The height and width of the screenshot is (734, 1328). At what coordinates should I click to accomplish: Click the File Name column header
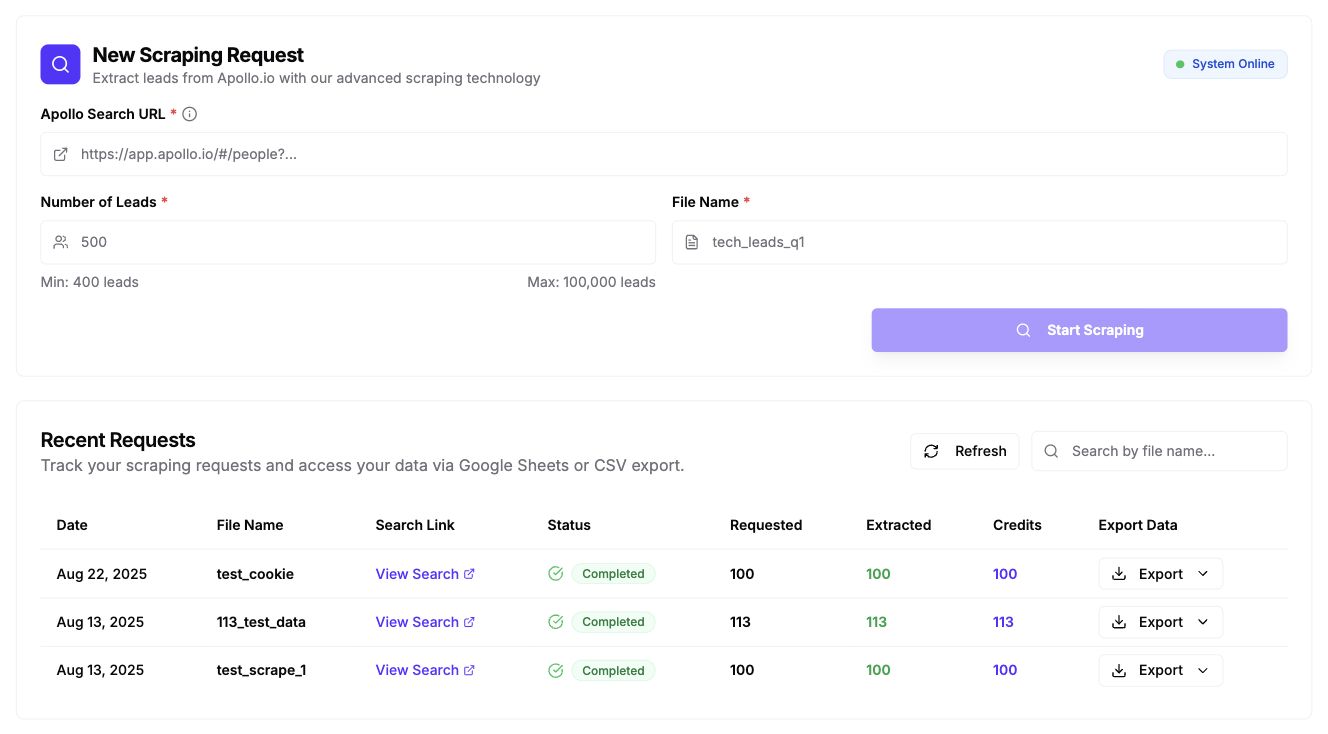click(250, 525)
